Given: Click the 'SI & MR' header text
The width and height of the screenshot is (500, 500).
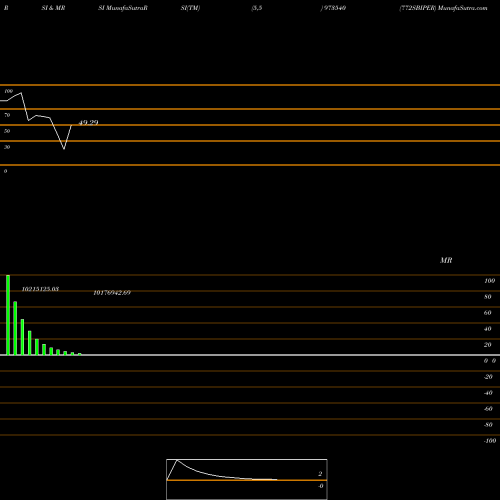Looking at the screenshot, I should [x=53, y=8].
